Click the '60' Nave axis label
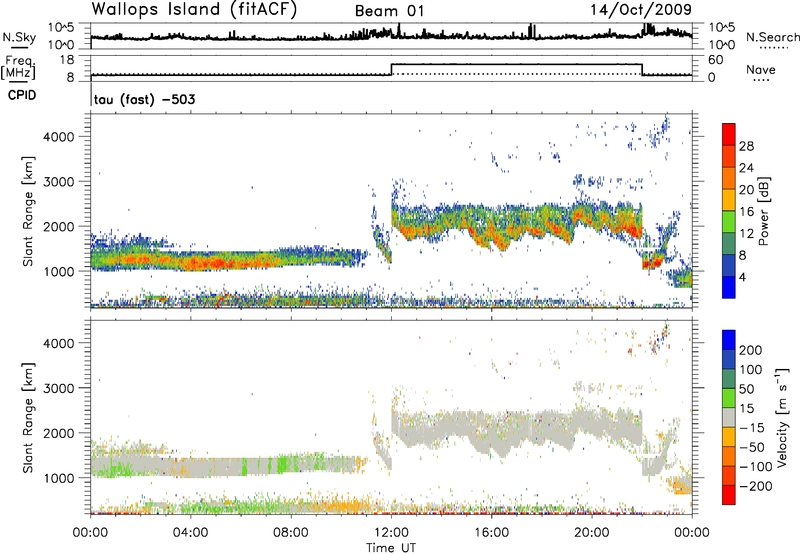Viewport: 800px width, 554px height. coord(715,60)
